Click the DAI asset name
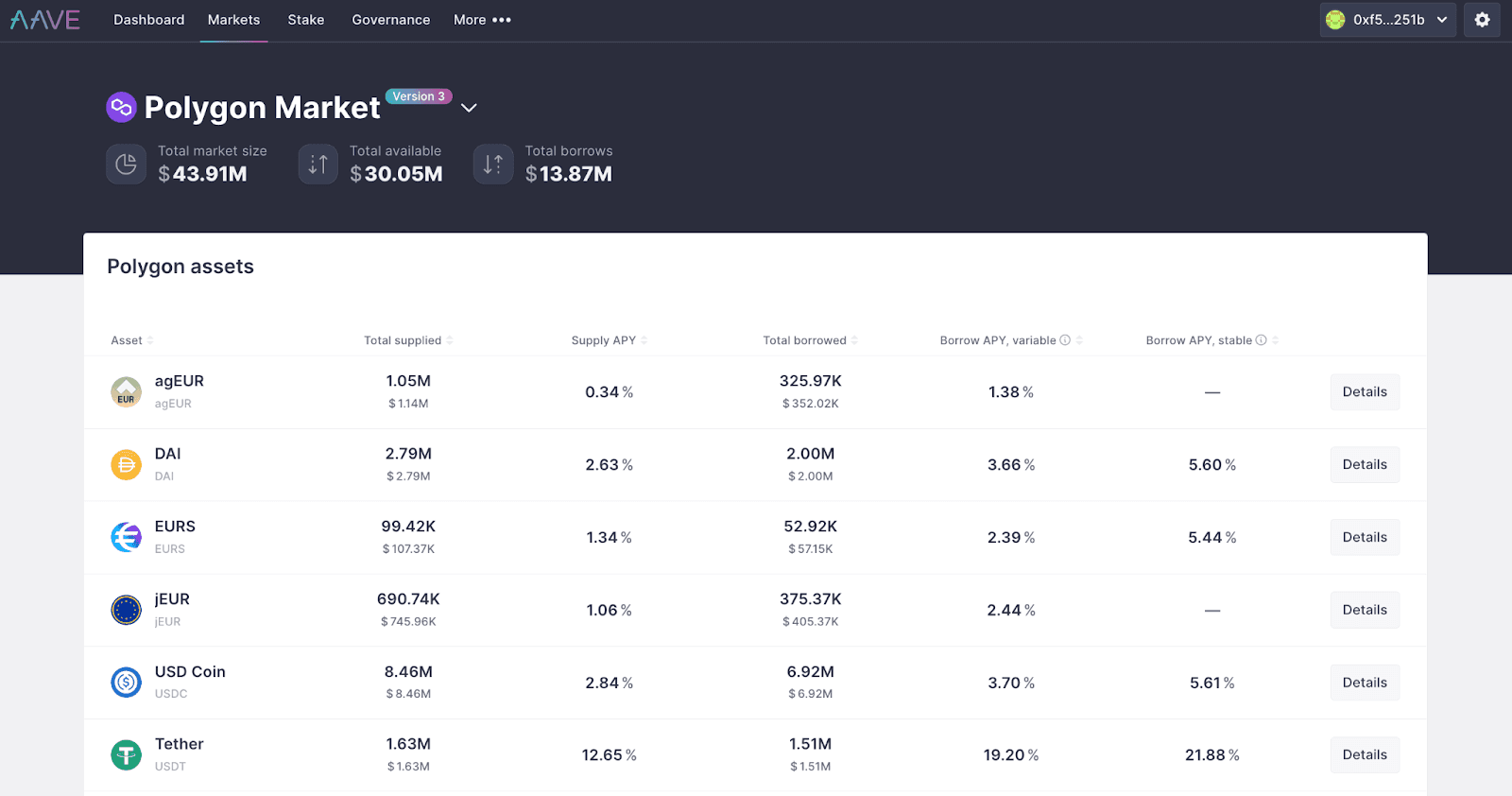The image size is (1512, 796). [168, 454]
